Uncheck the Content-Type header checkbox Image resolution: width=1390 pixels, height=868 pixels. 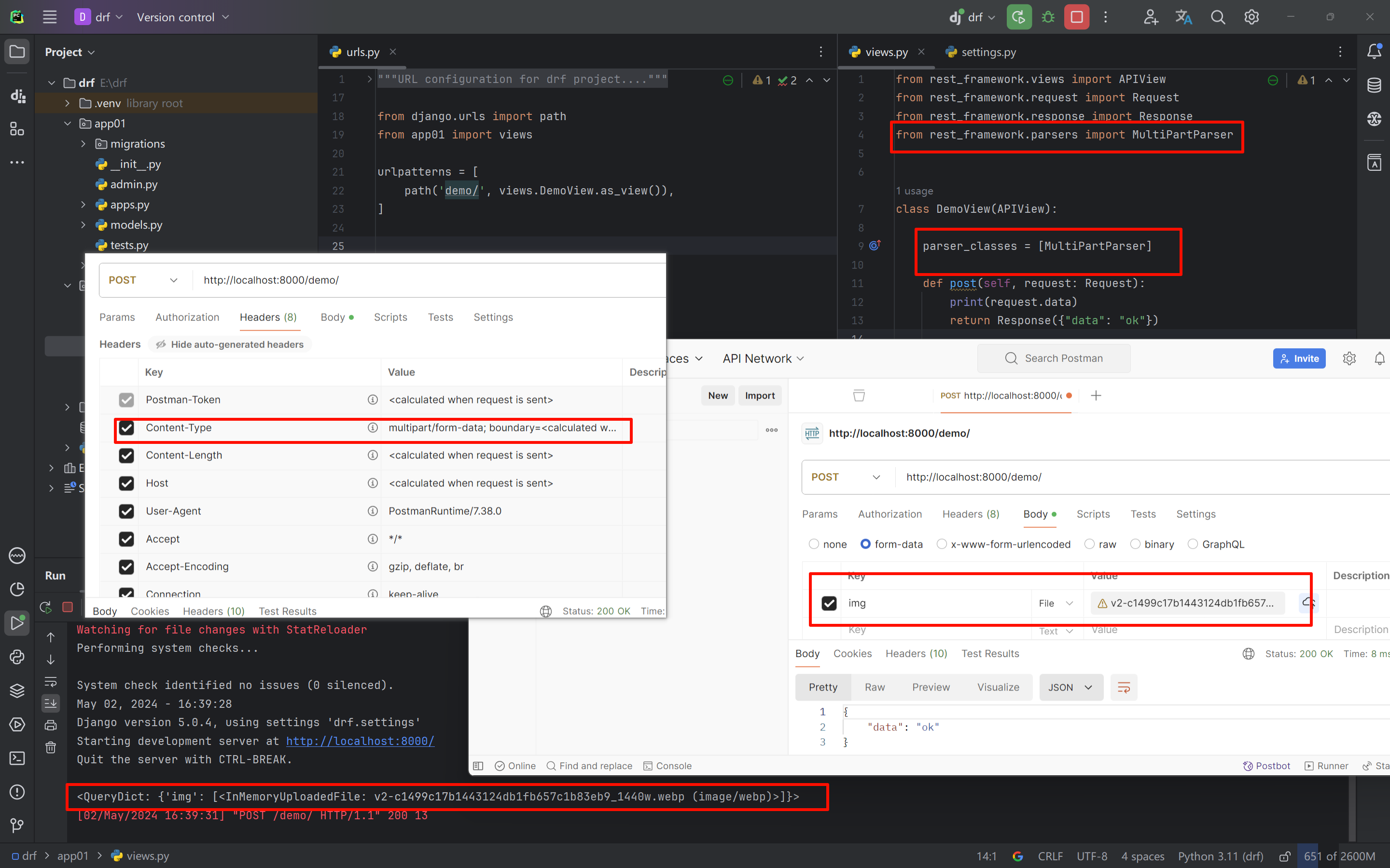pyautogui.click(x=126, y=427)
